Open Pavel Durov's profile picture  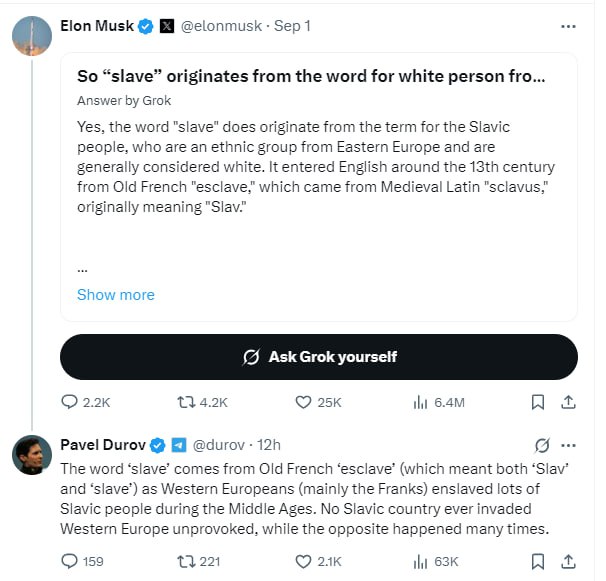(x=32, y=455)
